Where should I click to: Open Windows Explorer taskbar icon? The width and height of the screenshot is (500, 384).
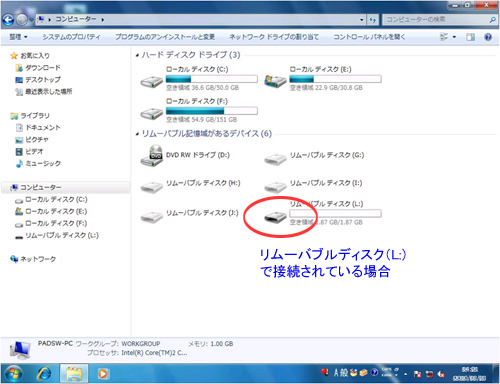(x=74, y=374)
